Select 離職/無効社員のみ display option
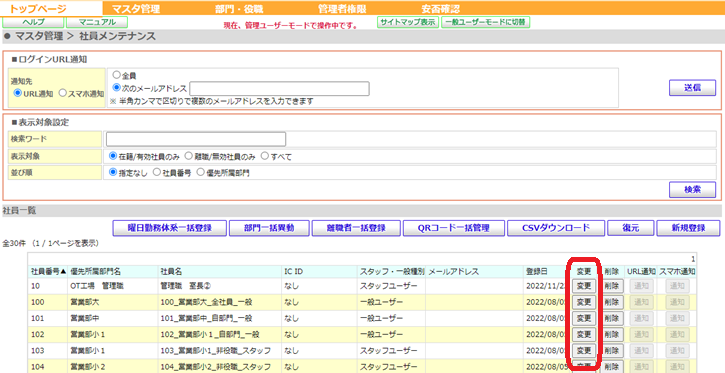Viewport: 725px width, 373px height. tap(188, 156)
